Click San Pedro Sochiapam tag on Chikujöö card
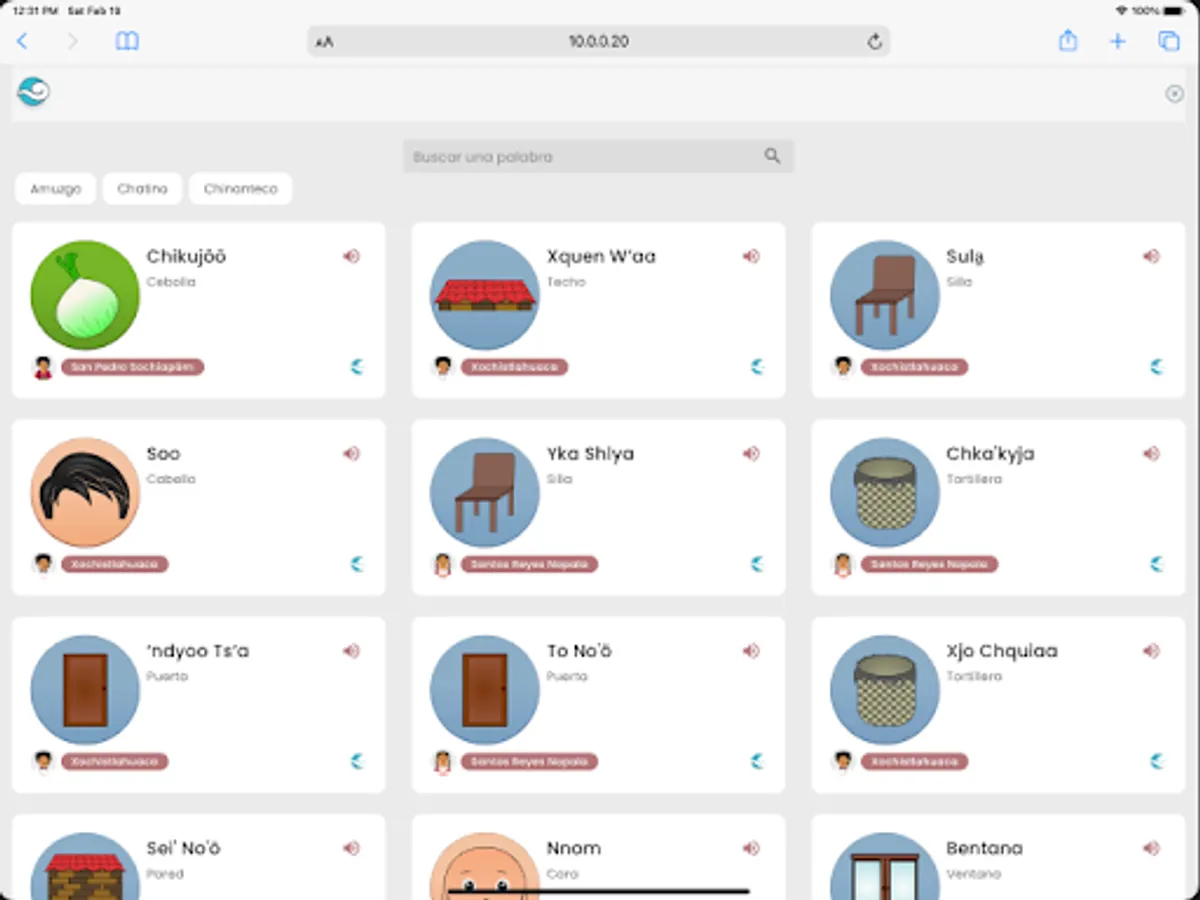This screenshot has height=900, width=1200. tap(133, 367)
